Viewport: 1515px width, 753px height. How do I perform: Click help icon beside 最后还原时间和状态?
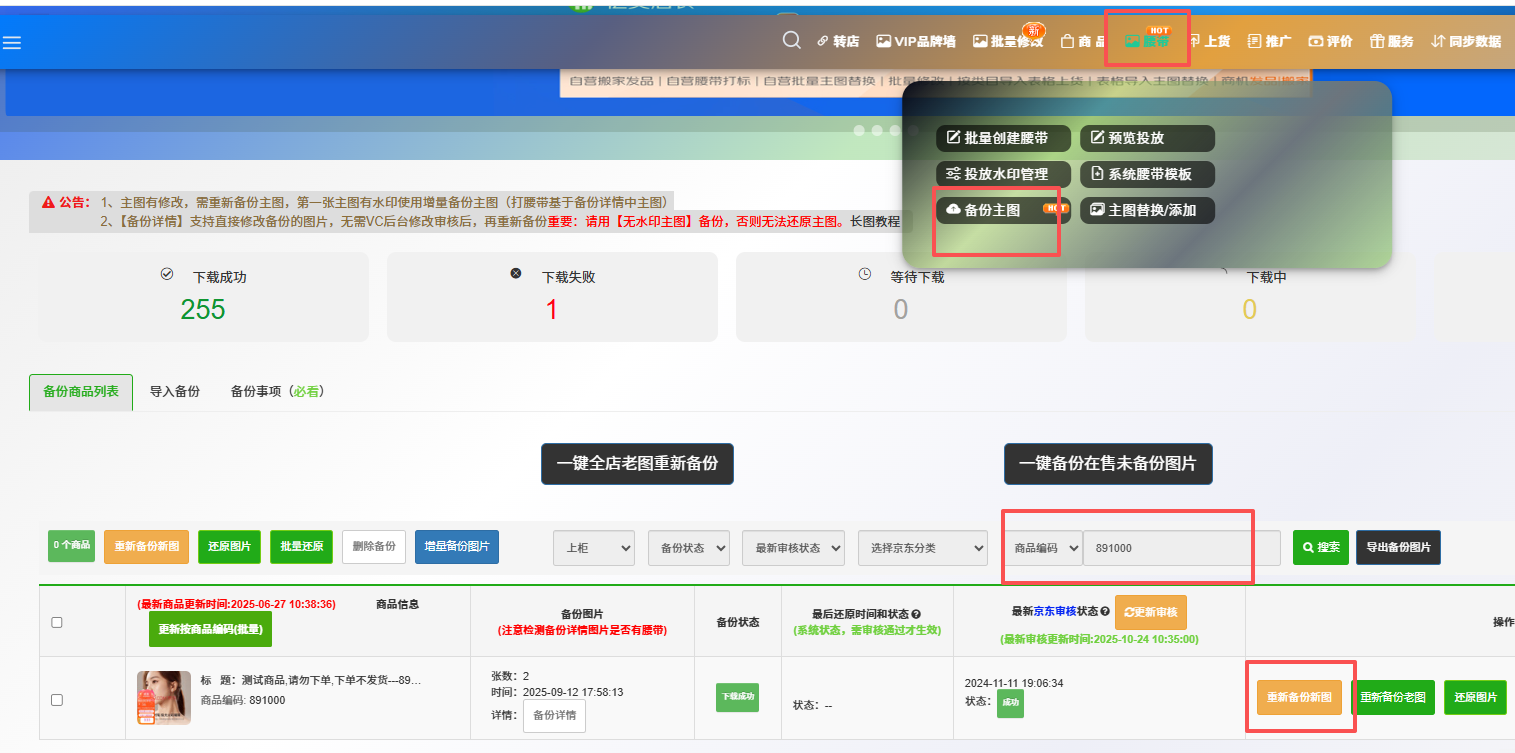tap(916, 614)
